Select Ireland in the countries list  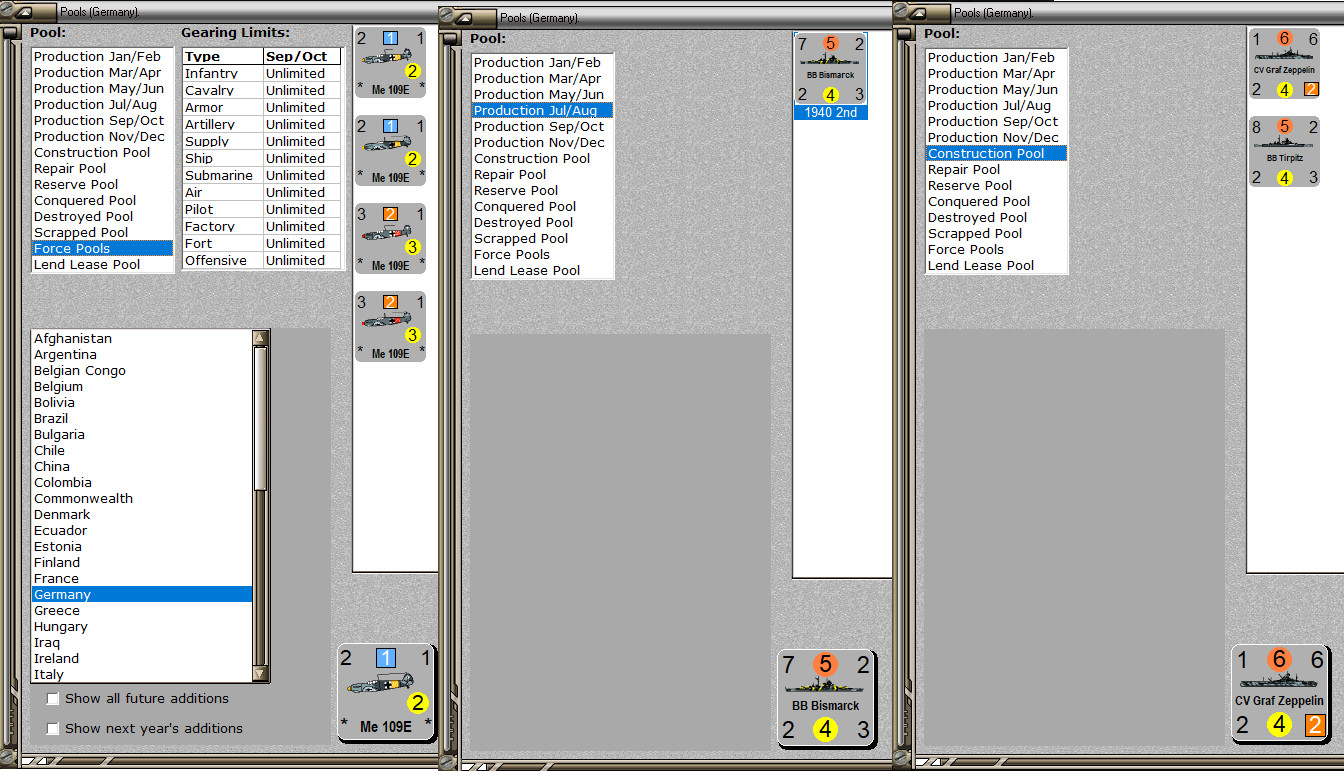pyautogui.click(x=142, y=659)
